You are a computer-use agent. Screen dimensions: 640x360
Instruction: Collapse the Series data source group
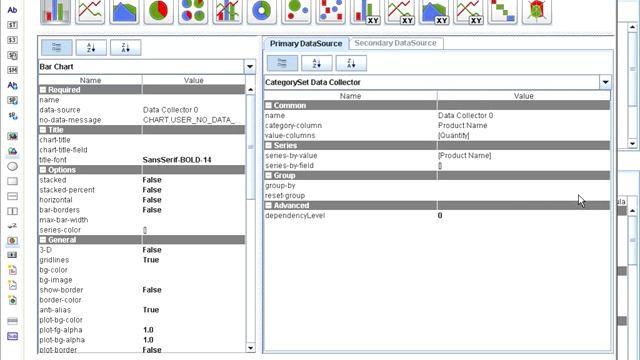click(x=268, y=145)
